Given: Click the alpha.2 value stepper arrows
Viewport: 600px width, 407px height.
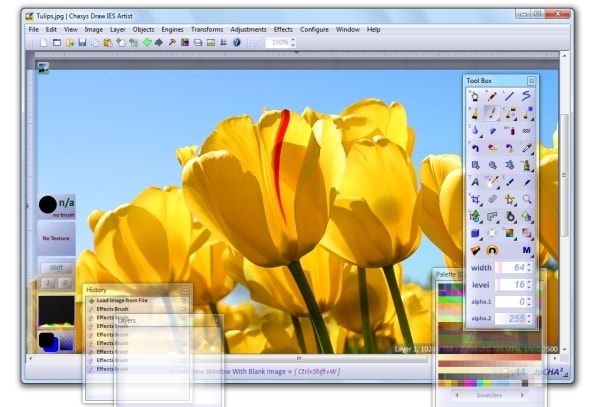Looking at the screenshot, I should 529,318.
